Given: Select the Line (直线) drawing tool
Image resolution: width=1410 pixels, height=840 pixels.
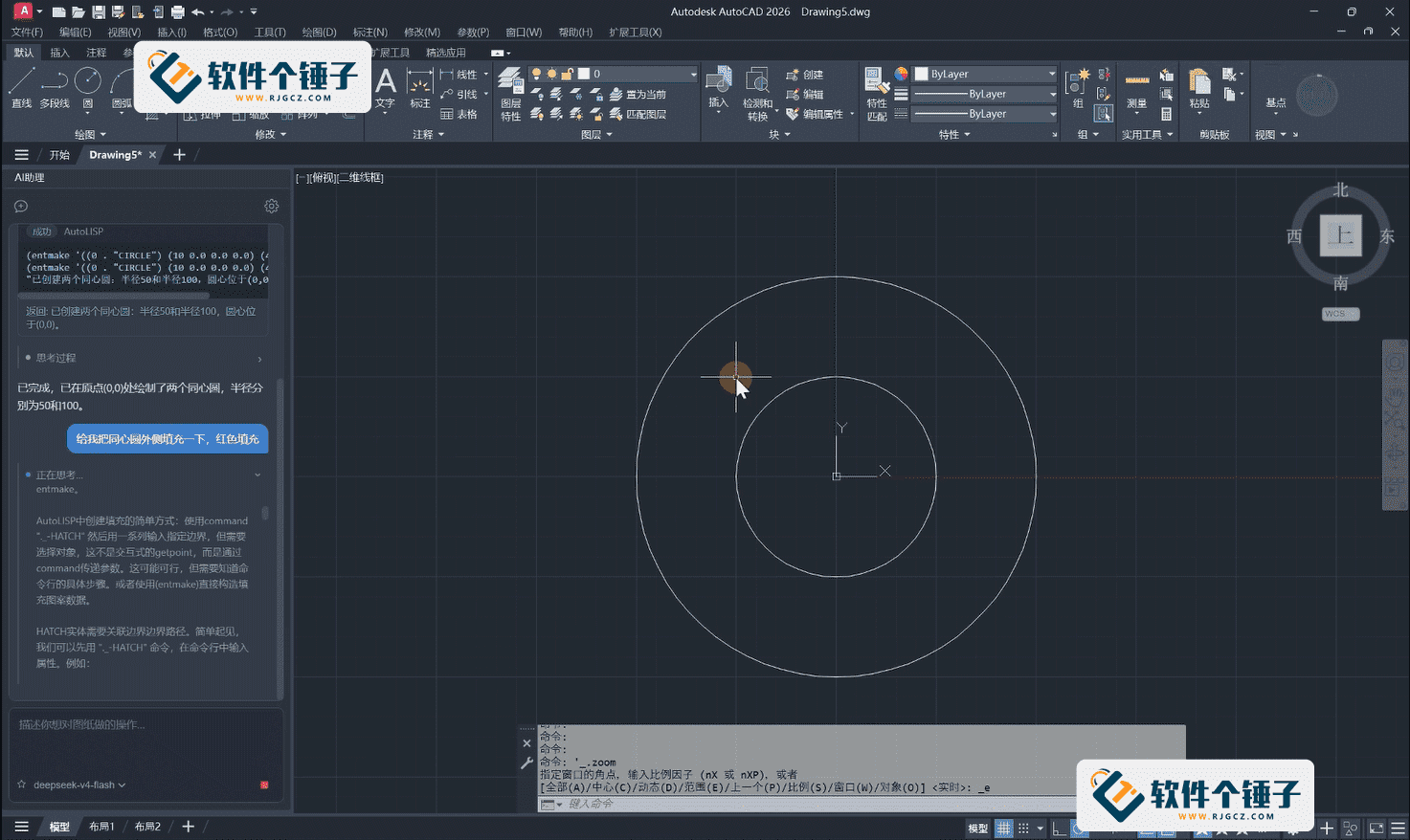Looking at the screenshot, I should click(x=21, y=88).
